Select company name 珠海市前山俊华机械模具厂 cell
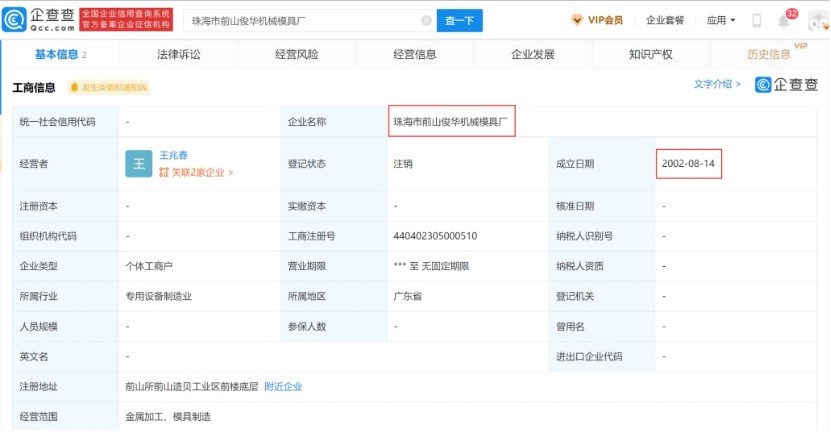The image size is (831, 433). coord(452,121)
